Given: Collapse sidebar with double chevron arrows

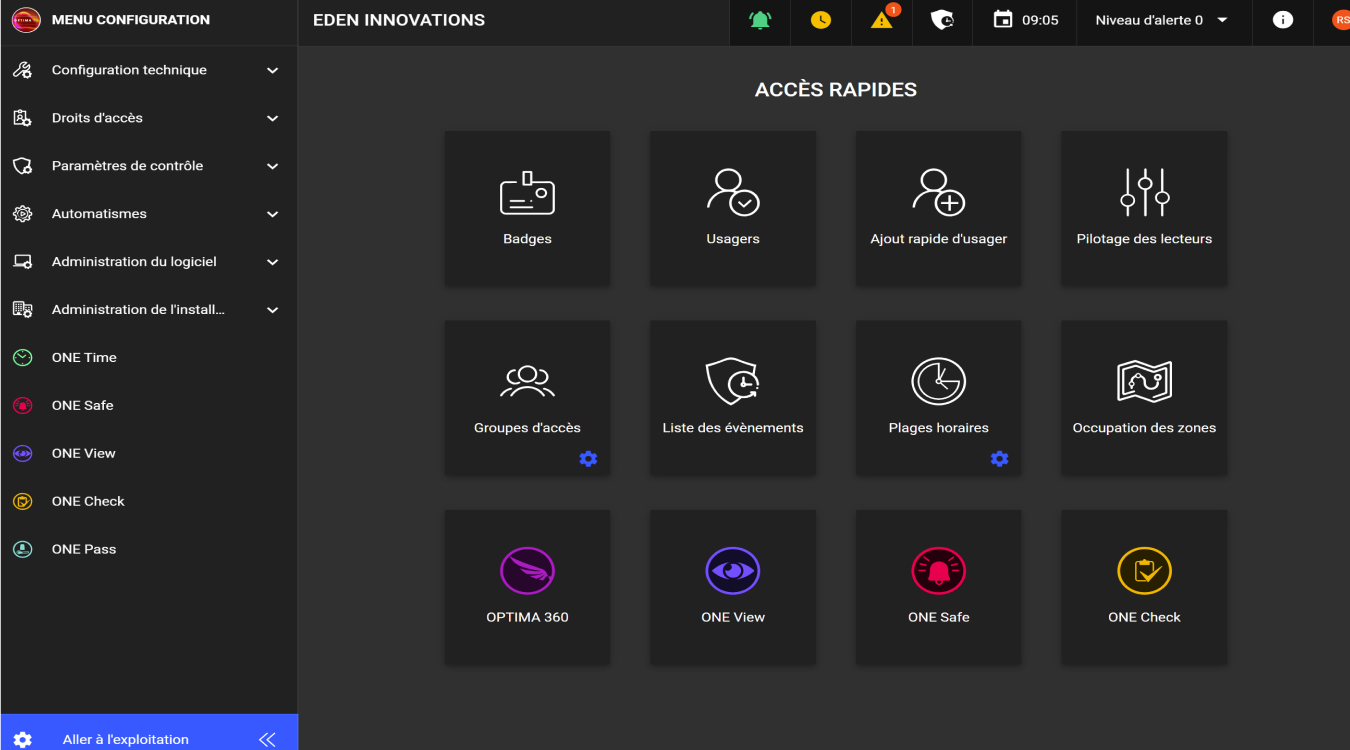Looking at the screenshot, I should [x=267, y=739].
